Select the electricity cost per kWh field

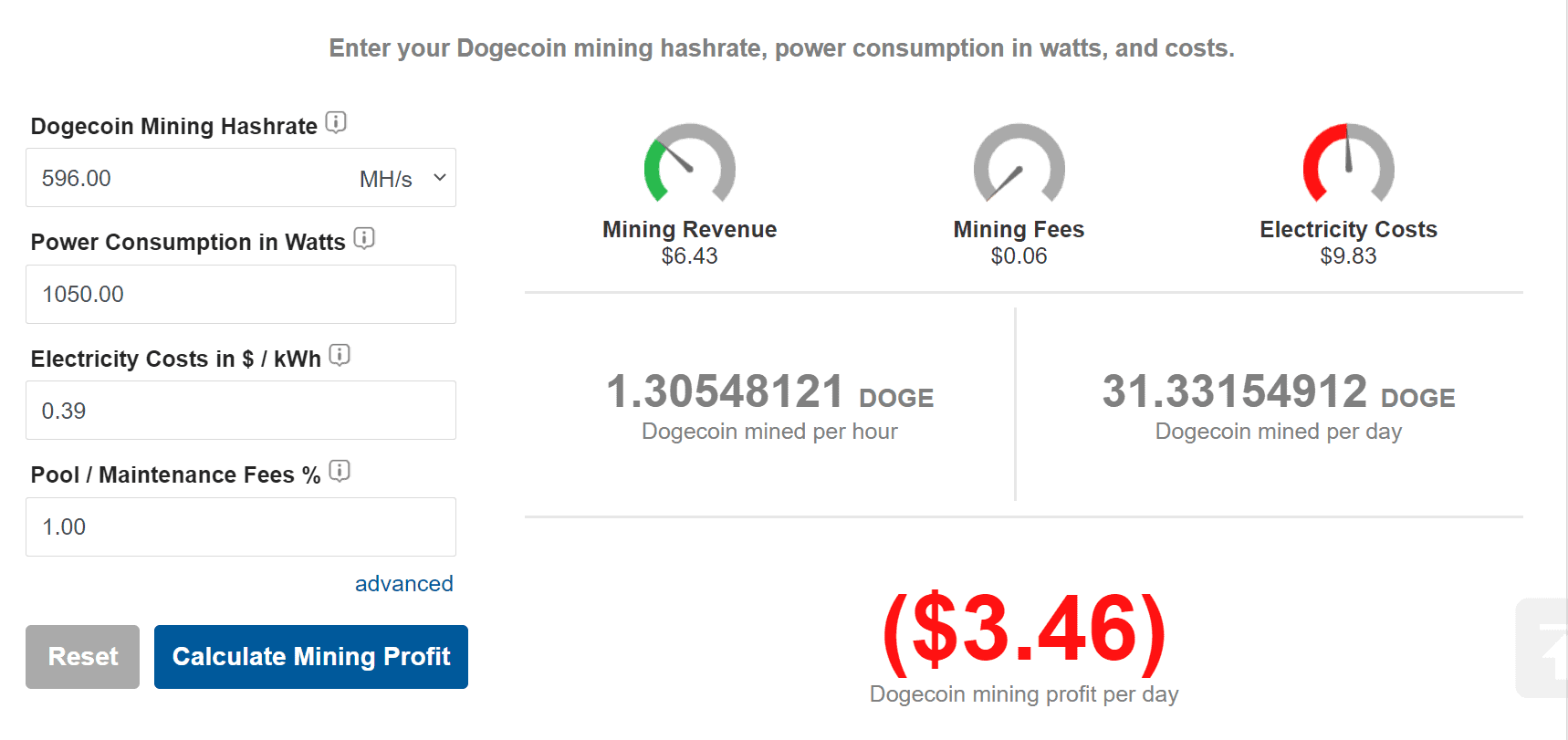pyautogui.click(x=241, y=411)
